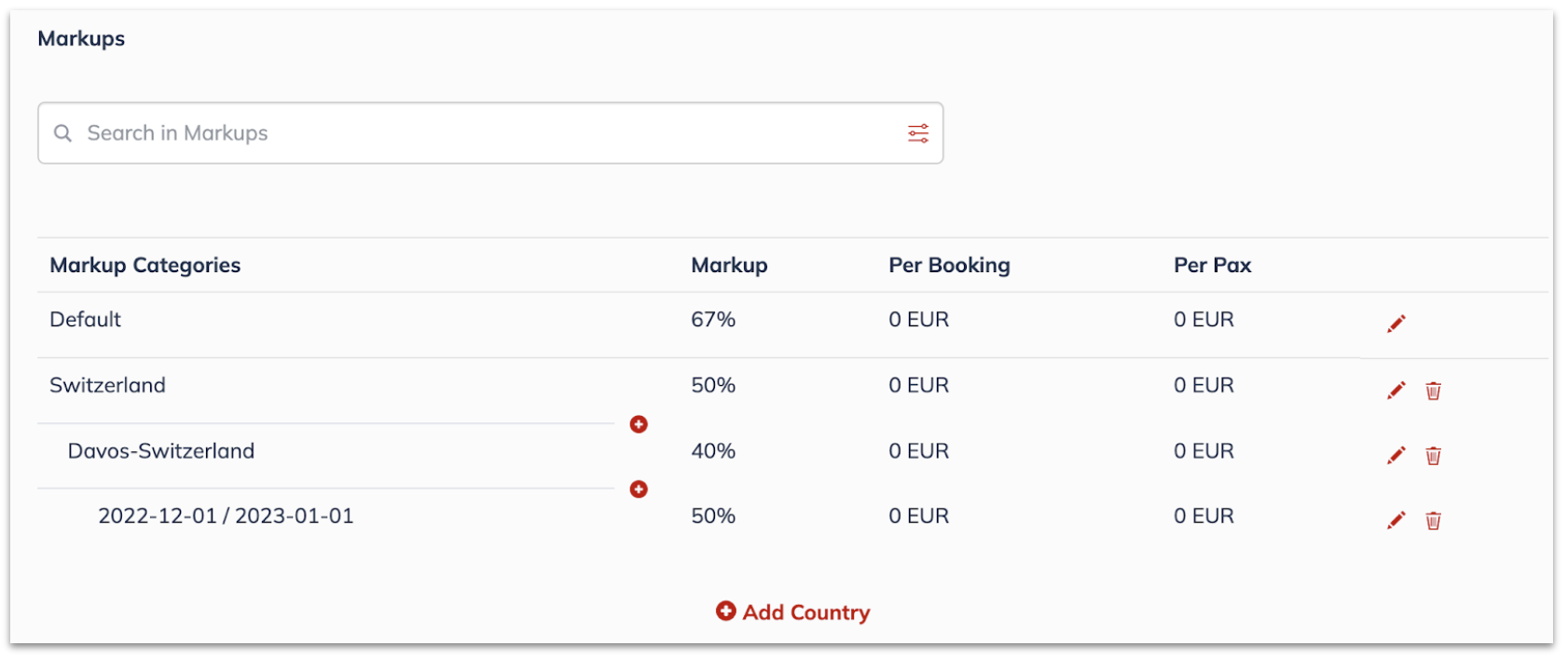Image resolution: width=1568 pixels, height=660 pixels.
Task: Edit the 2022-12-01 / 2023-01-01 date range markup
Action: click(1396, 520)
